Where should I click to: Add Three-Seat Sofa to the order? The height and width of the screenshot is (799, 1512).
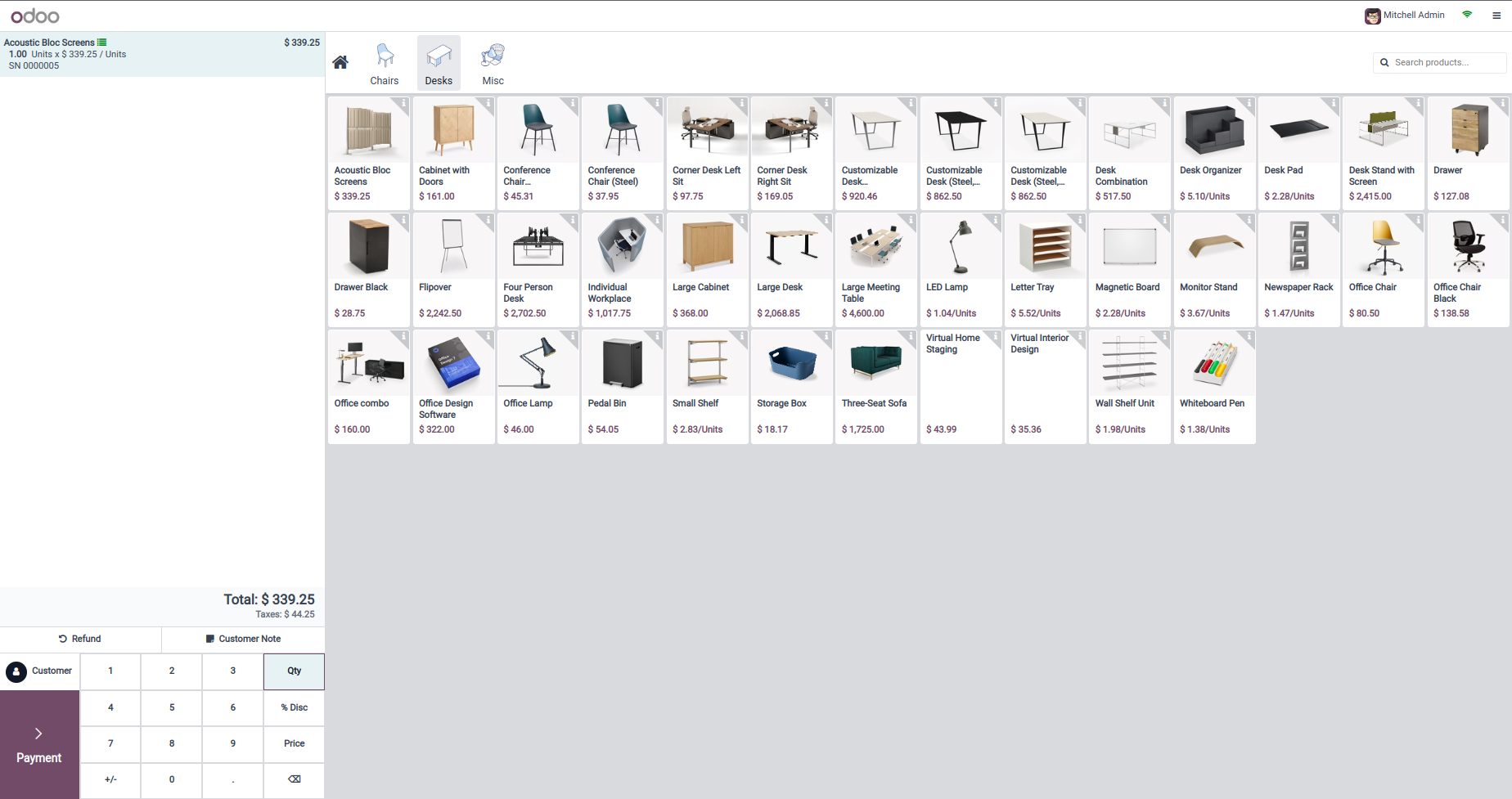click(x=875, y=387)
